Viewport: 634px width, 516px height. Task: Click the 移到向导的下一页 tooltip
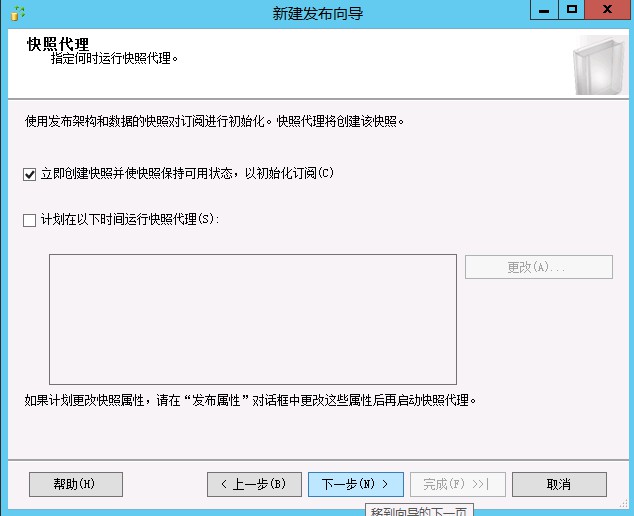pos(418,510)
